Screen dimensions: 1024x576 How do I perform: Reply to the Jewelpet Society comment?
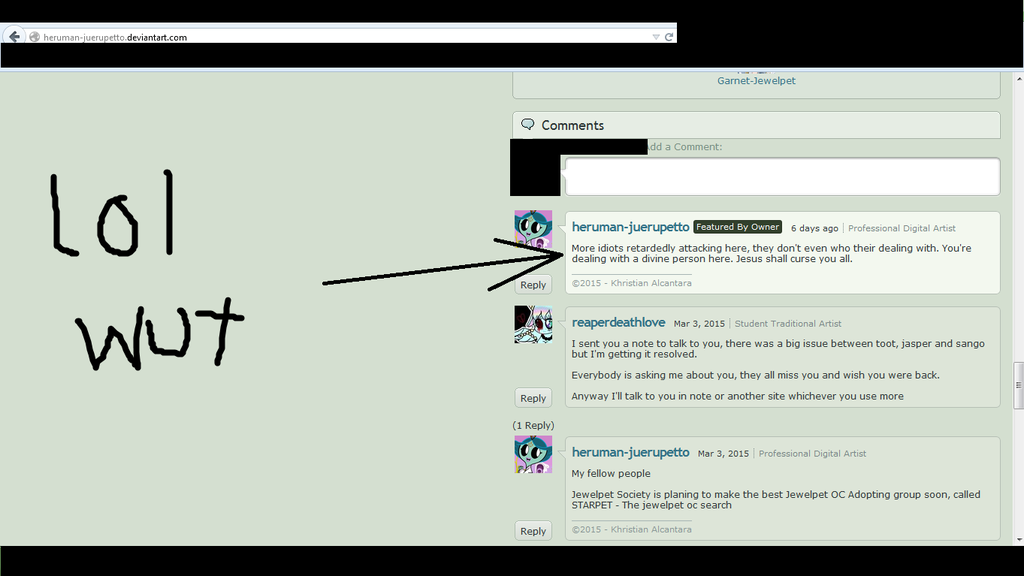533,531
